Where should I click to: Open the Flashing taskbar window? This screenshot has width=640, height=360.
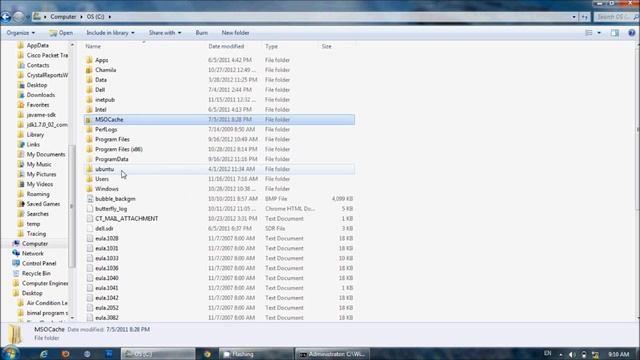point(256,354)
